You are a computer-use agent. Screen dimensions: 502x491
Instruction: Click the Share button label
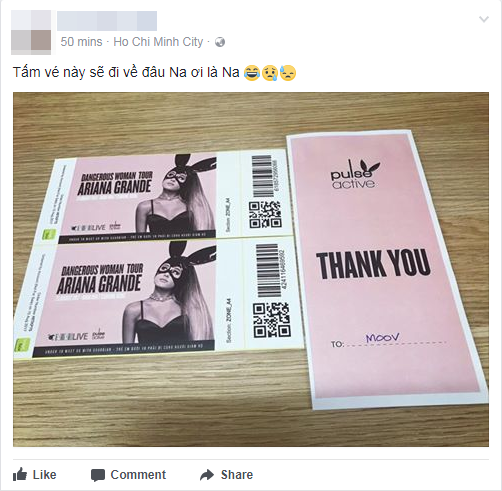pos(237,475)
